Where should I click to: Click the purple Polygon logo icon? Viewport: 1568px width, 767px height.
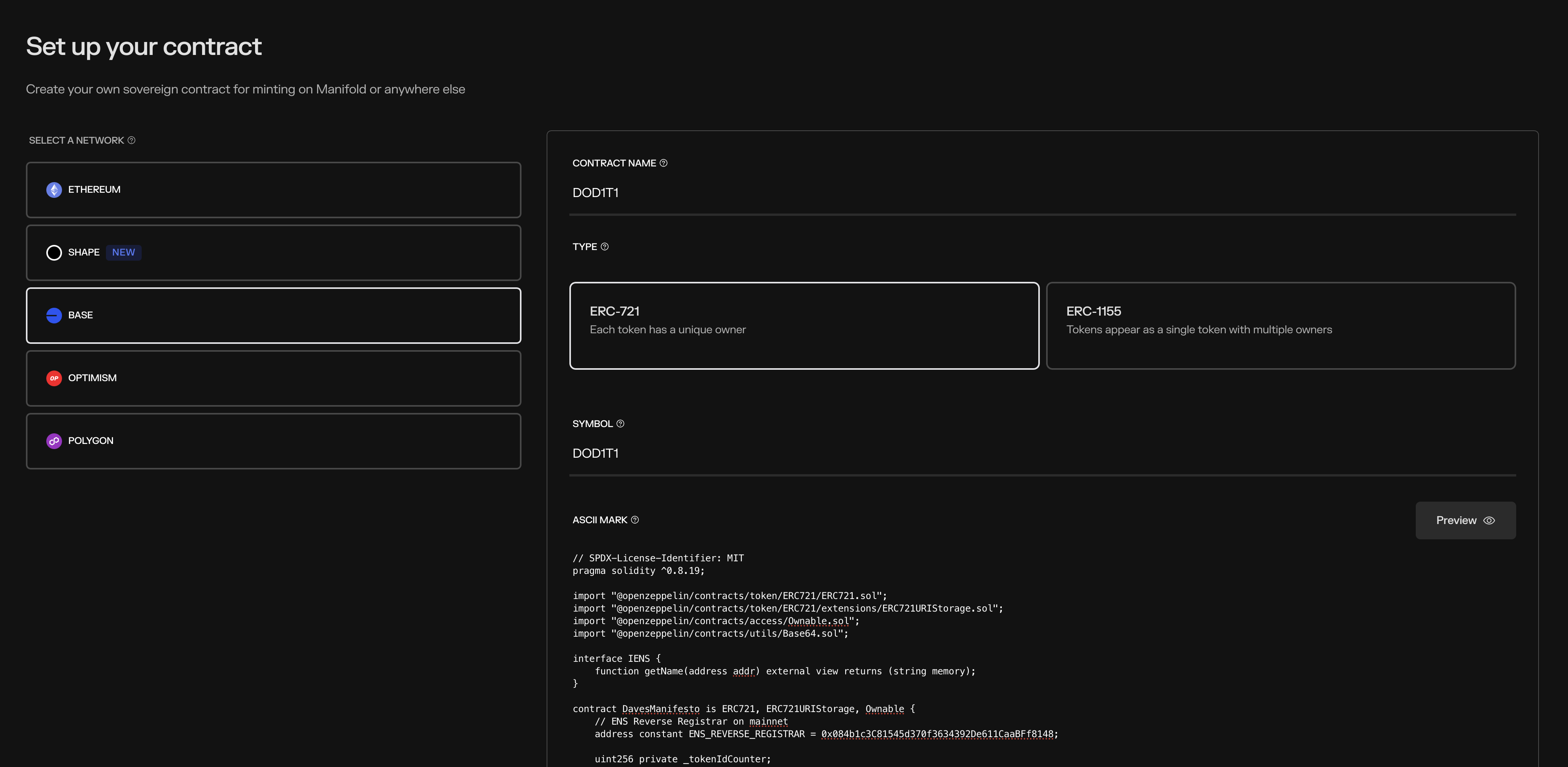click(54, 441)
